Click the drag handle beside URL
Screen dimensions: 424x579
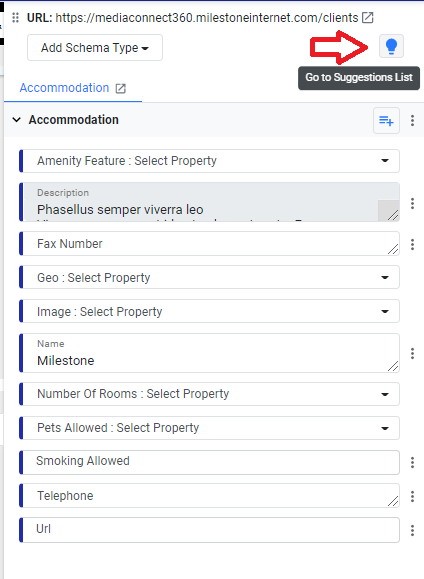16,17
